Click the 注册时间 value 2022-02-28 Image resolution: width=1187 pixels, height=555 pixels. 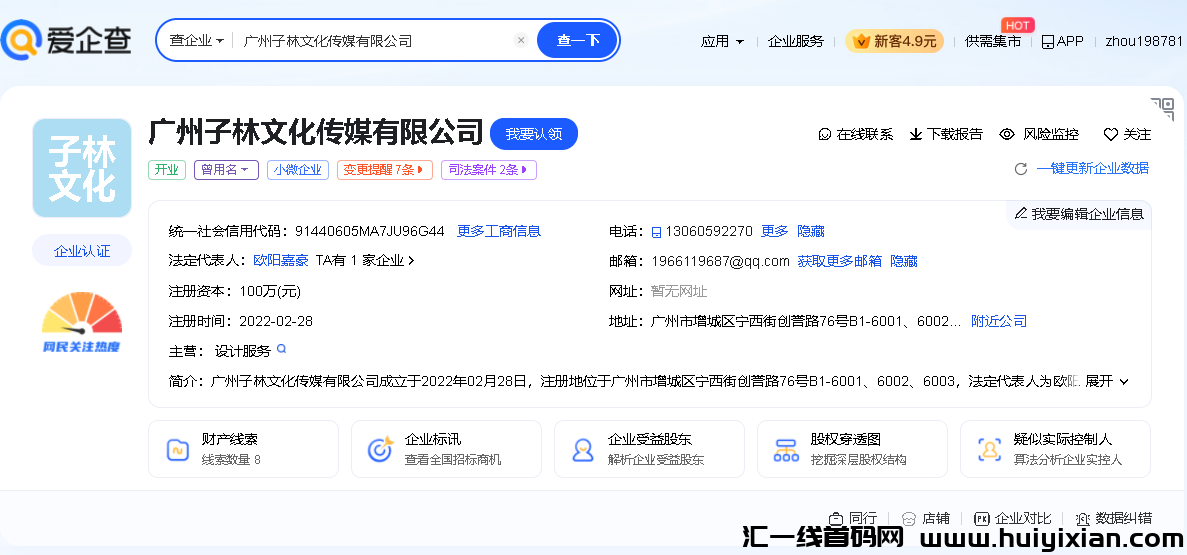point(276,321)
